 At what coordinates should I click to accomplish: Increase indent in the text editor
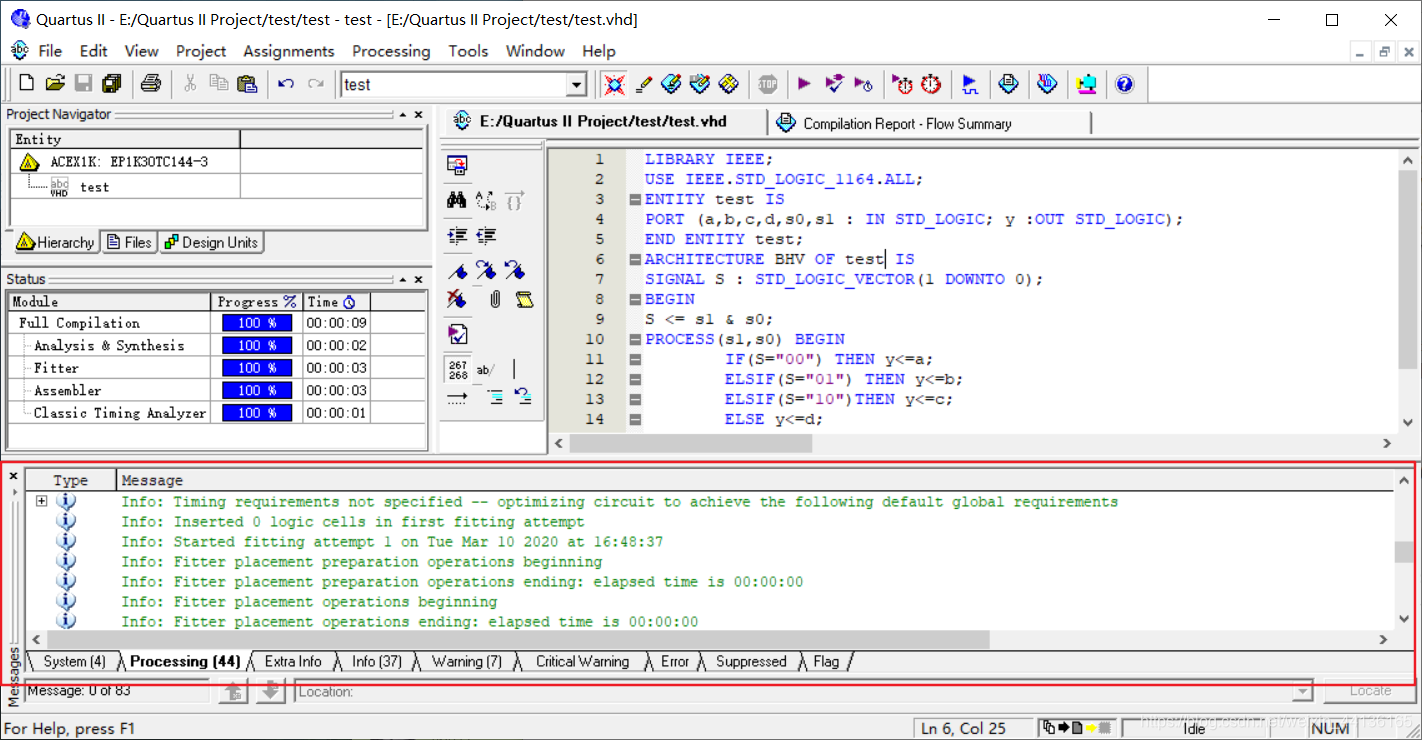click(457, 236)
